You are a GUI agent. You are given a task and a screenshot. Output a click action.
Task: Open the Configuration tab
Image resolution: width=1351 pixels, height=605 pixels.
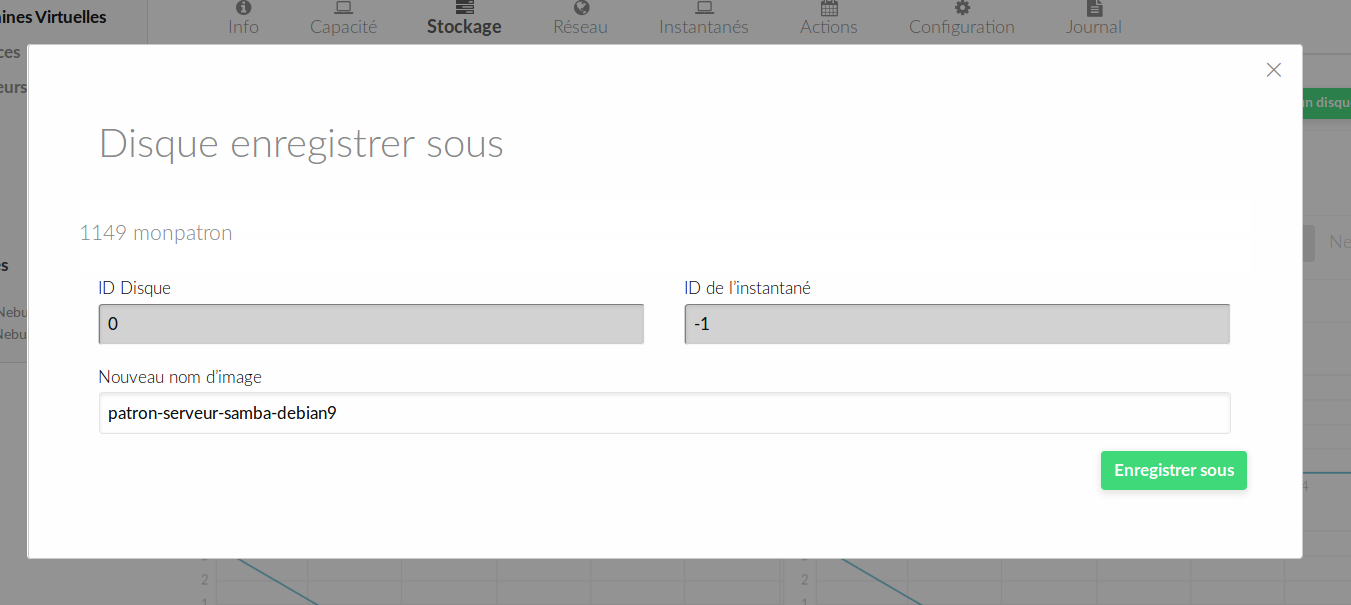[961, 26]
